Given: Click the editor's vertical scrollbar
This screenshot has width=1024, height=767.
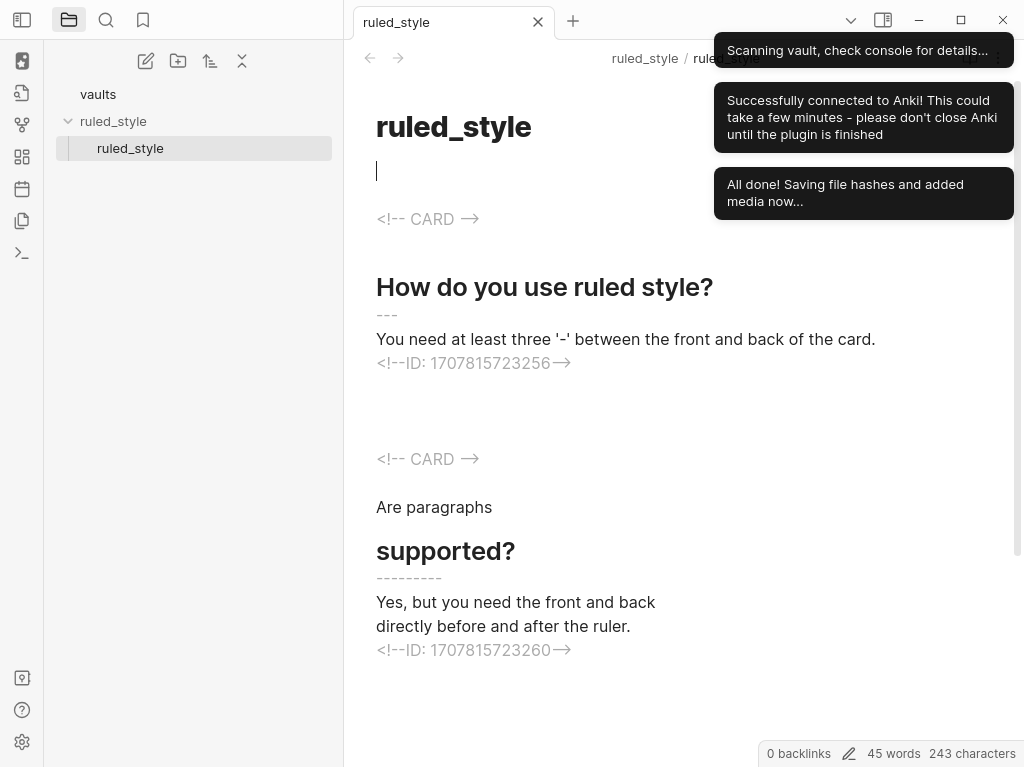Looking at the screenshot, I should click(x=1018, y=320).
